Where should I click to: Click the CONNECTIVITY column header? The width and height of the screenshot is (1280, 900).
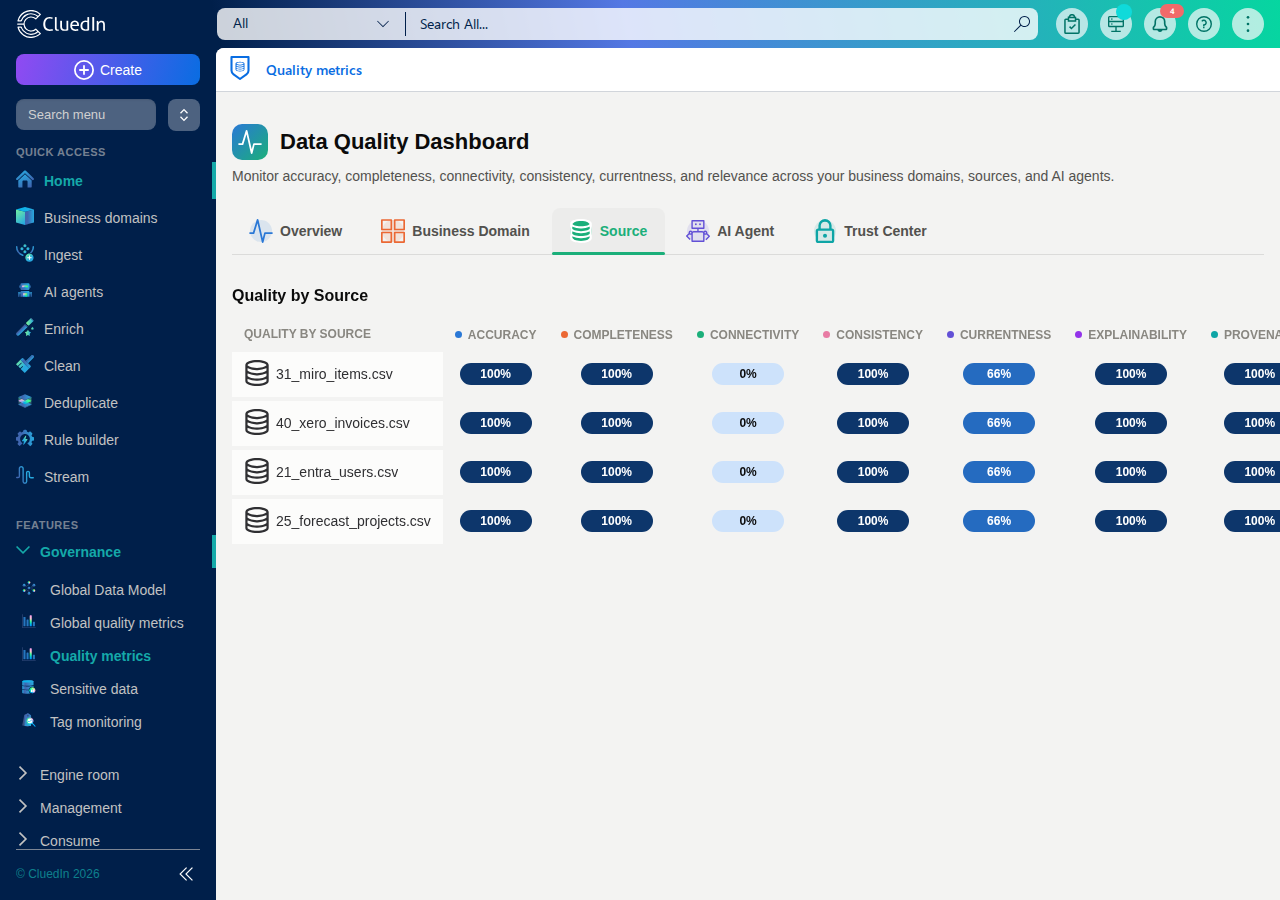click(x=748, y=335)
